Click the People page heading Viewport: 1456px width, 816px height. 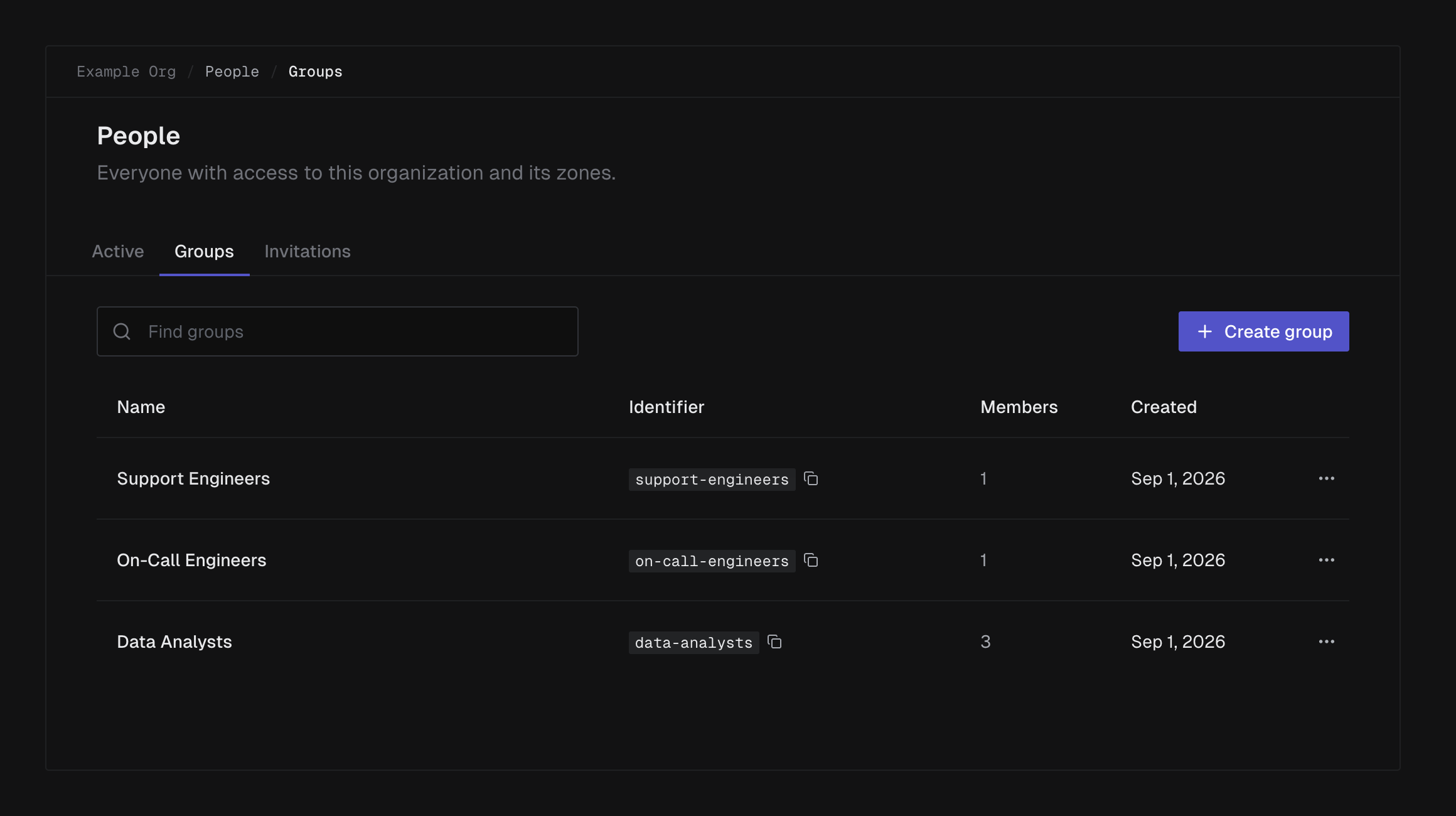tap(139, 136)
